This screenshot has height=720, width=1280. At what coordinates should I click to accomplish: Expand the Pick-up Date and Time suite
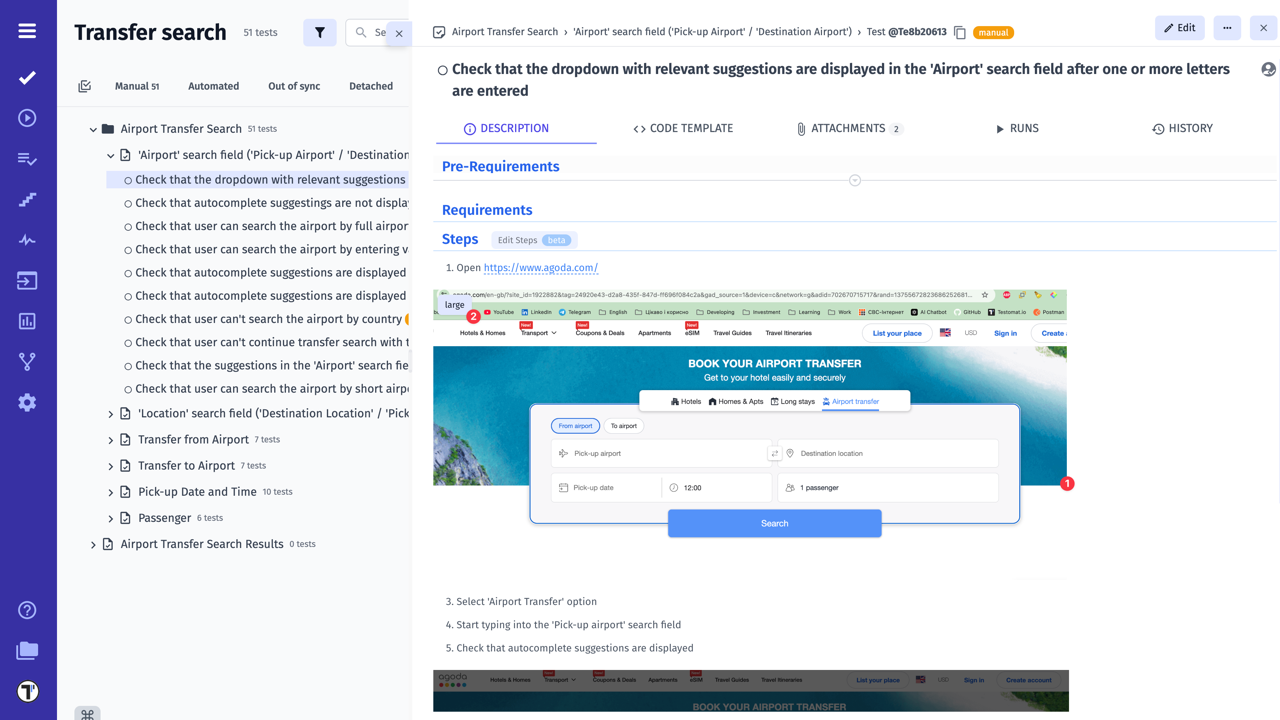111,492
